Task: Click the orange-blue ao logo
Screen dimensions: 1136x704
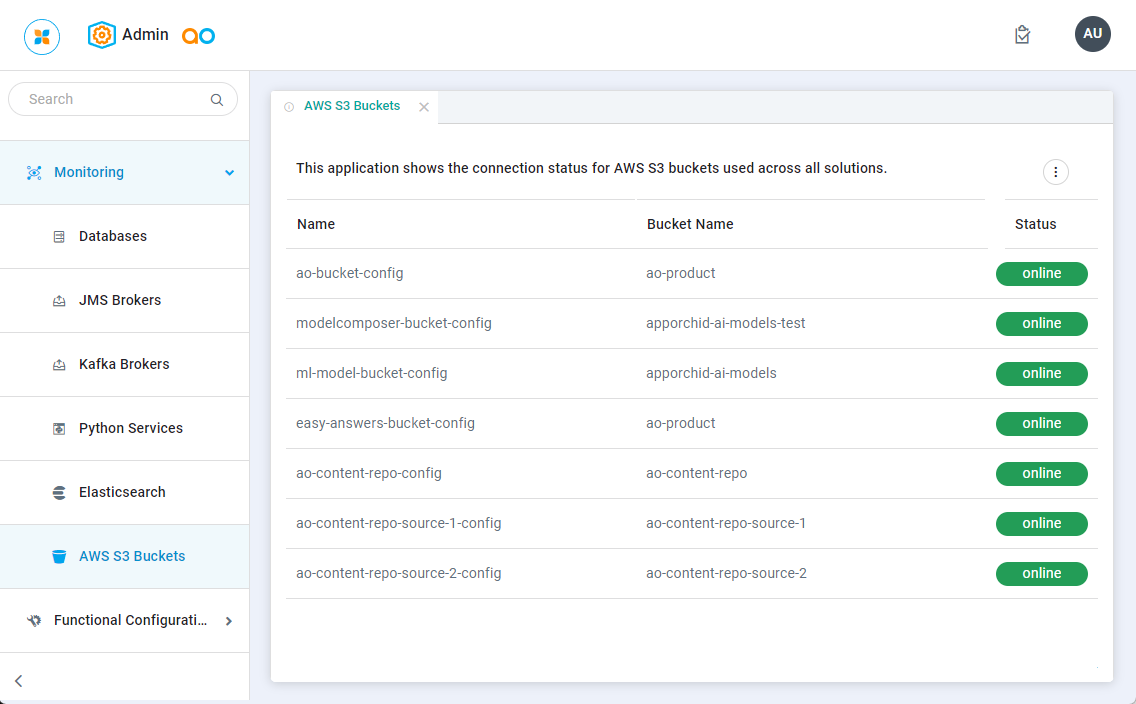Action: (198, 36)
